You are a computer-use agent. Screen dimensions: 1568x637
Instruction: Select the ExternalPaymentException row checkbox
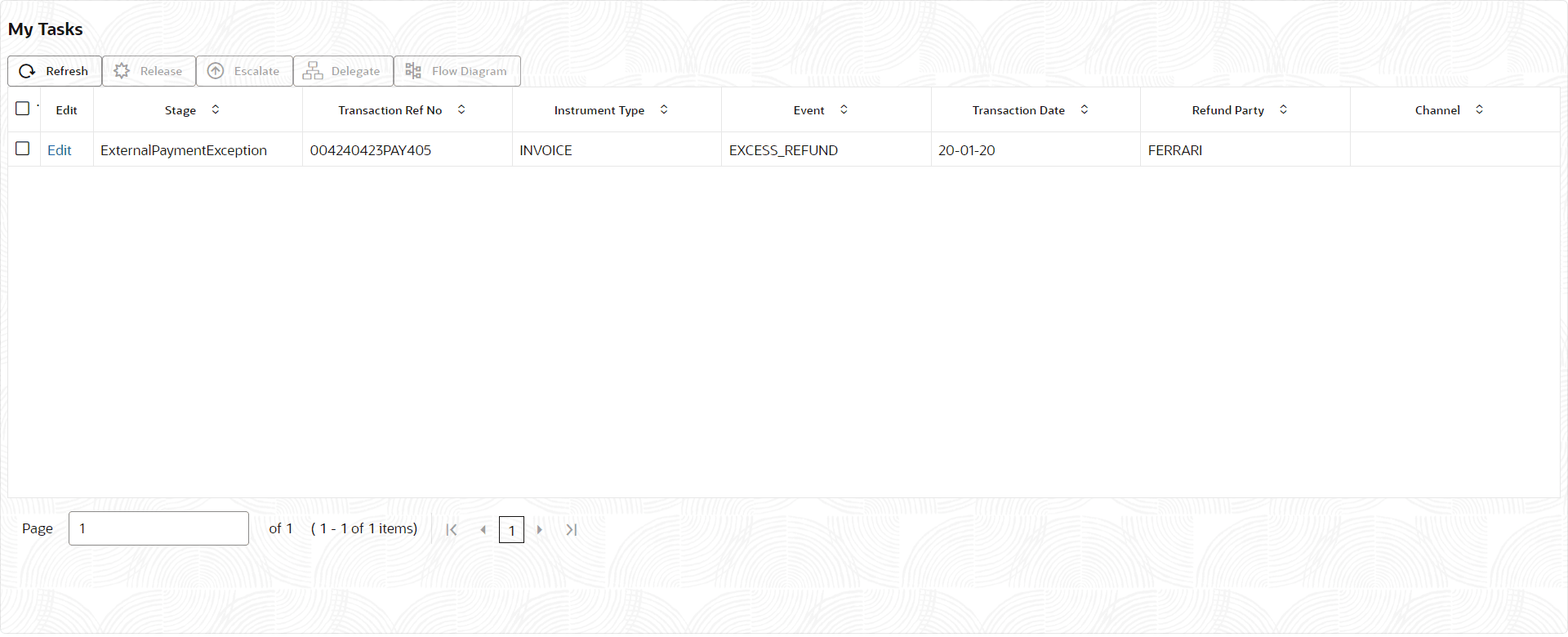click(x=23, y=149)
